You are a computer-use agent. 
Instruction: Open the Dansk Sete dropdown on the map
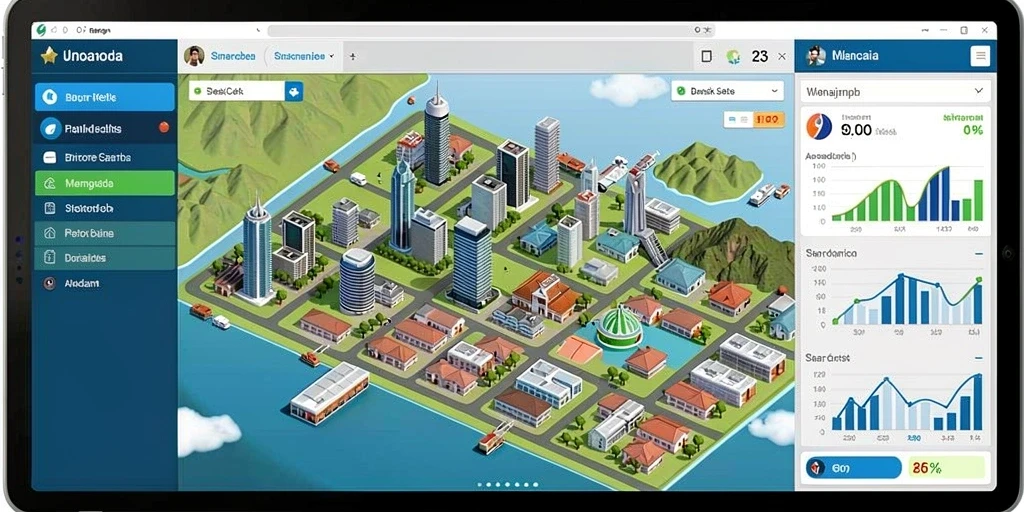tap(728, 91)
